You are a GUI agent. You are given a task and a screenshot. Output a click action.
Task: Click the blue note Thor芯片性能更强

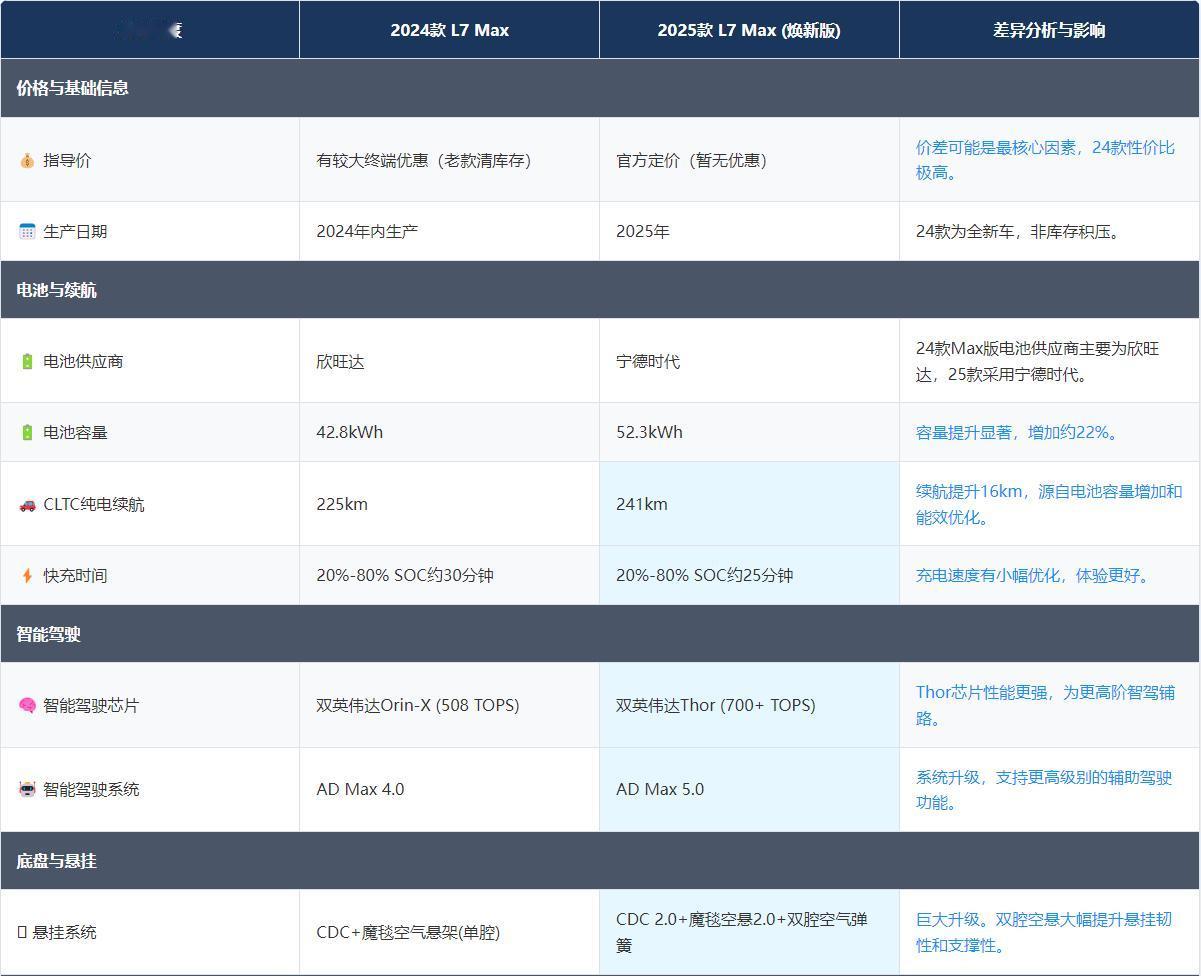pos(1045,705)
